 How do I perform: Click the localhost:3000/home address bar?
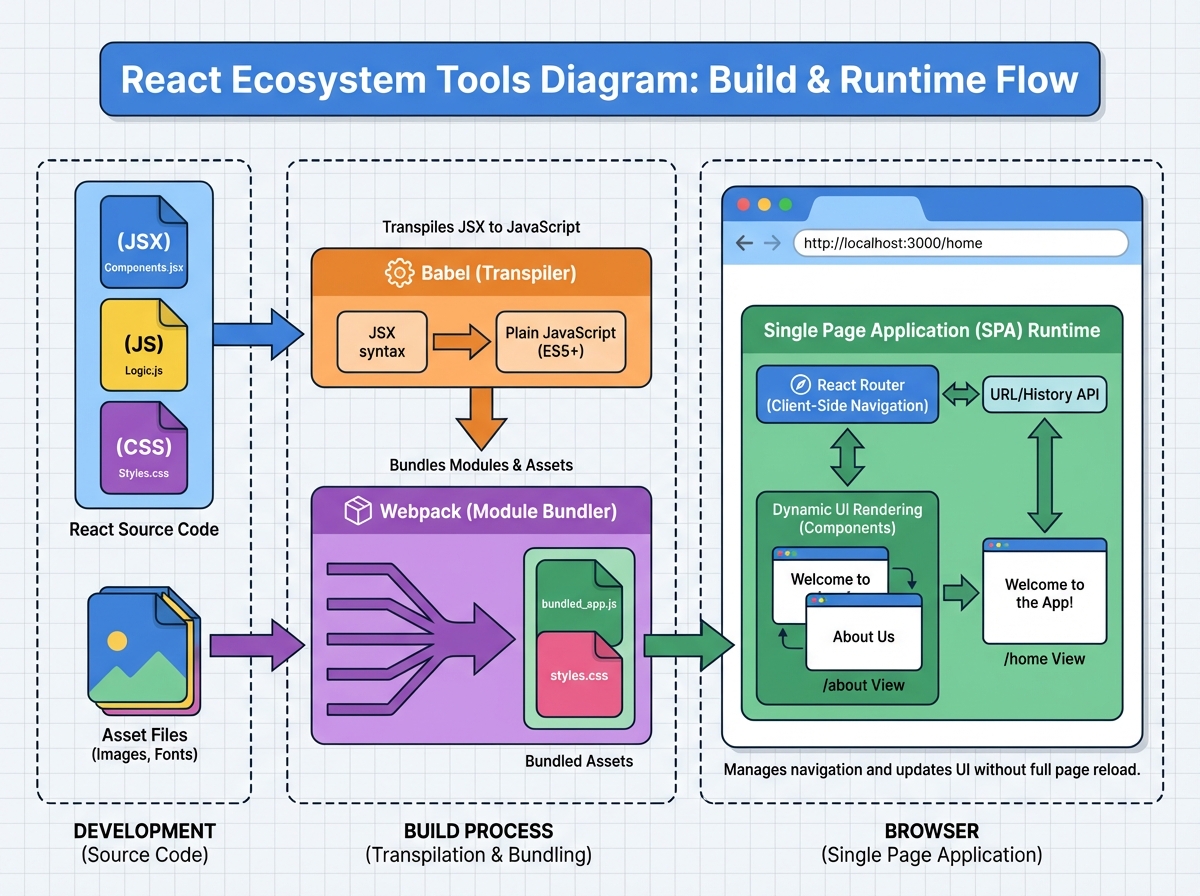pos(960,243)
